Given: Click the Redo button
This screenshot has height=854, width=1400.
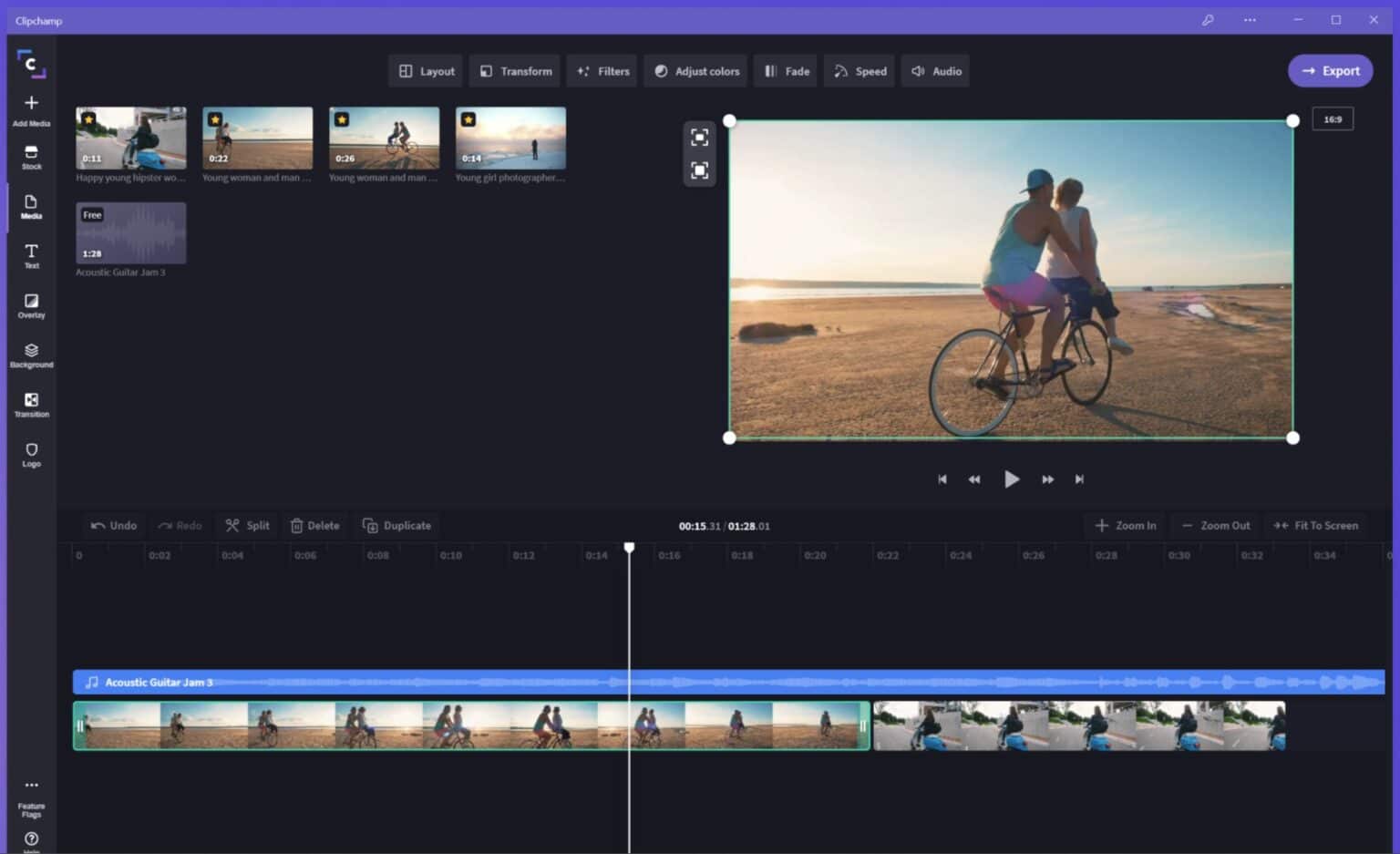Looking at the screenshot, I should tap(180, 526).
